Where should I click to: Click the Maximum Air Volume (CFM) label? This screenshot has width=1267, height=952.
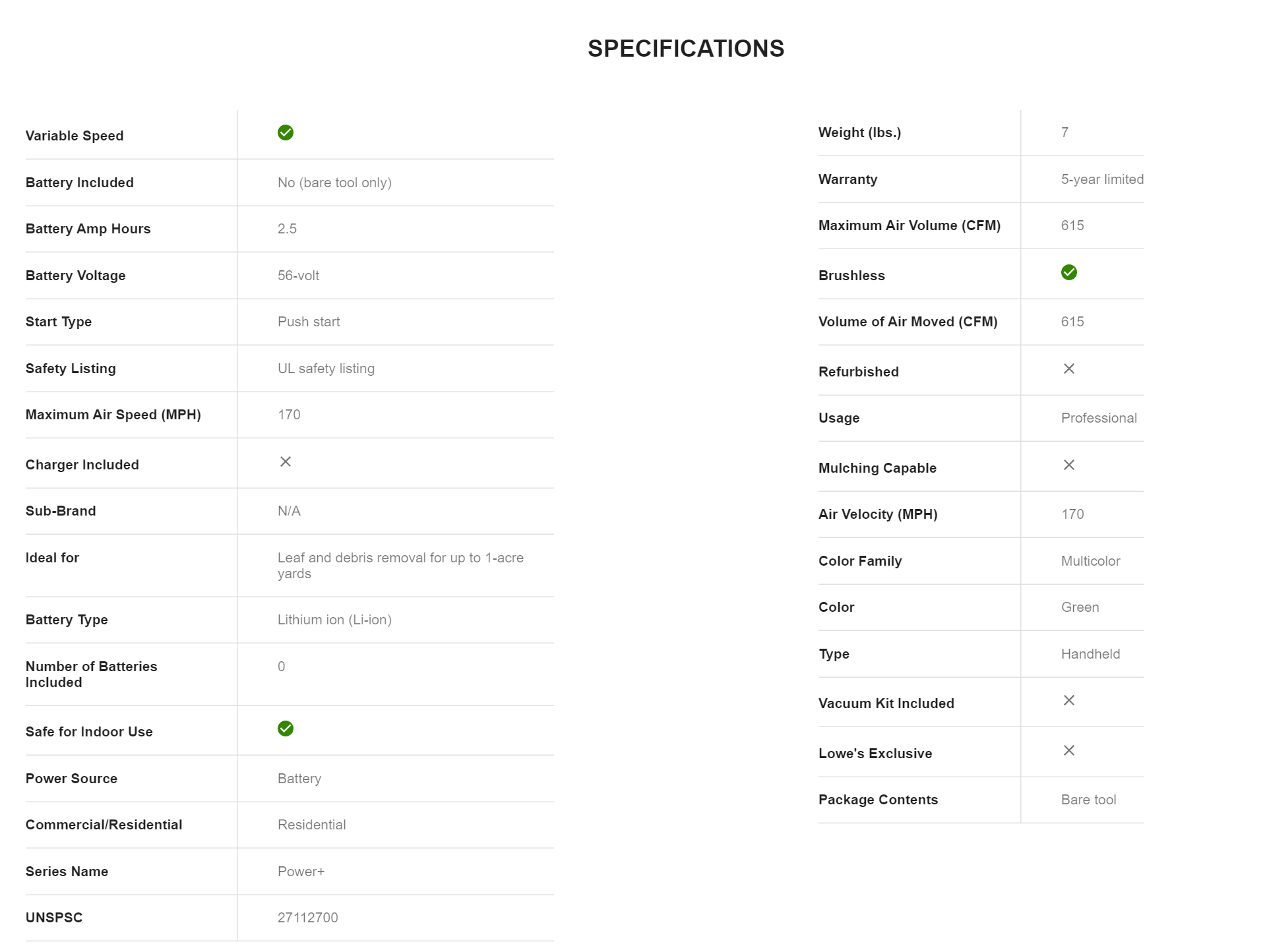coord(910,225)
